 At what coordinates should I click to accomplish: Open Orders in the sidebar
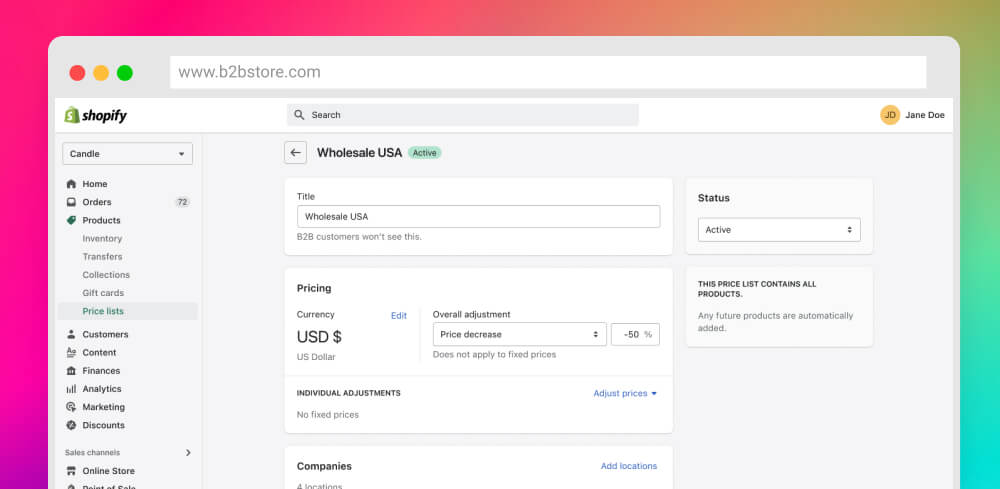tap(97, 202)
